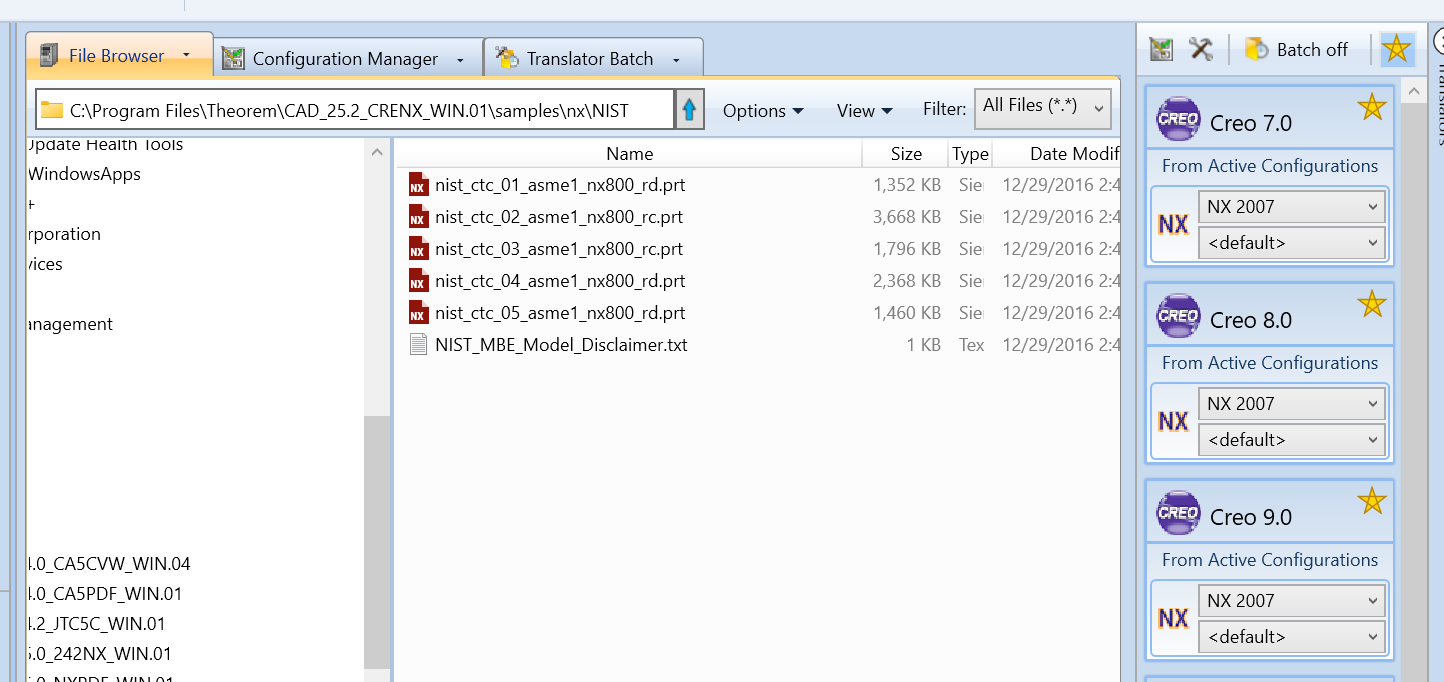Viewport: 1444px width, 682px height.
Task: Open the NX 2007 dropdown under Creo 9.0
Action: click(1291, 601)
